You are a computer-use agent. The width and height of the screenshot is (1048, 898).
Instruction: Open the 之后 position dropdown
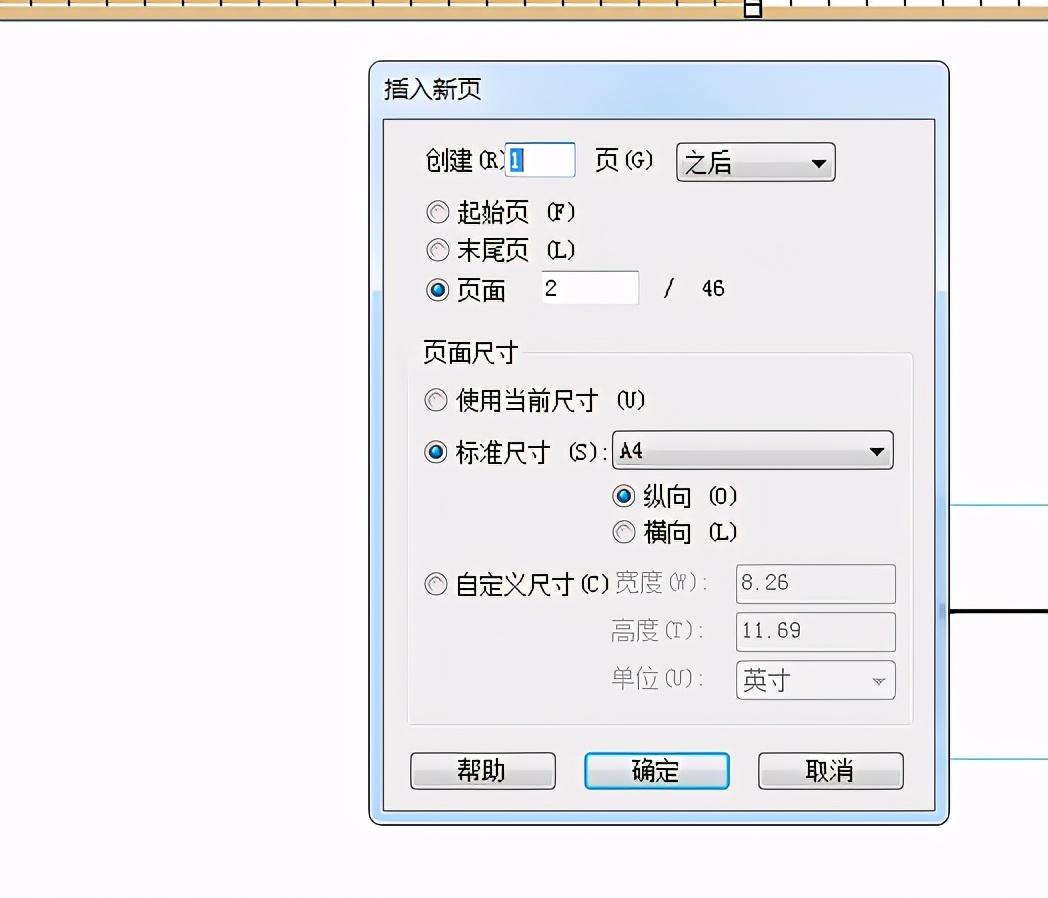[755, 162]
